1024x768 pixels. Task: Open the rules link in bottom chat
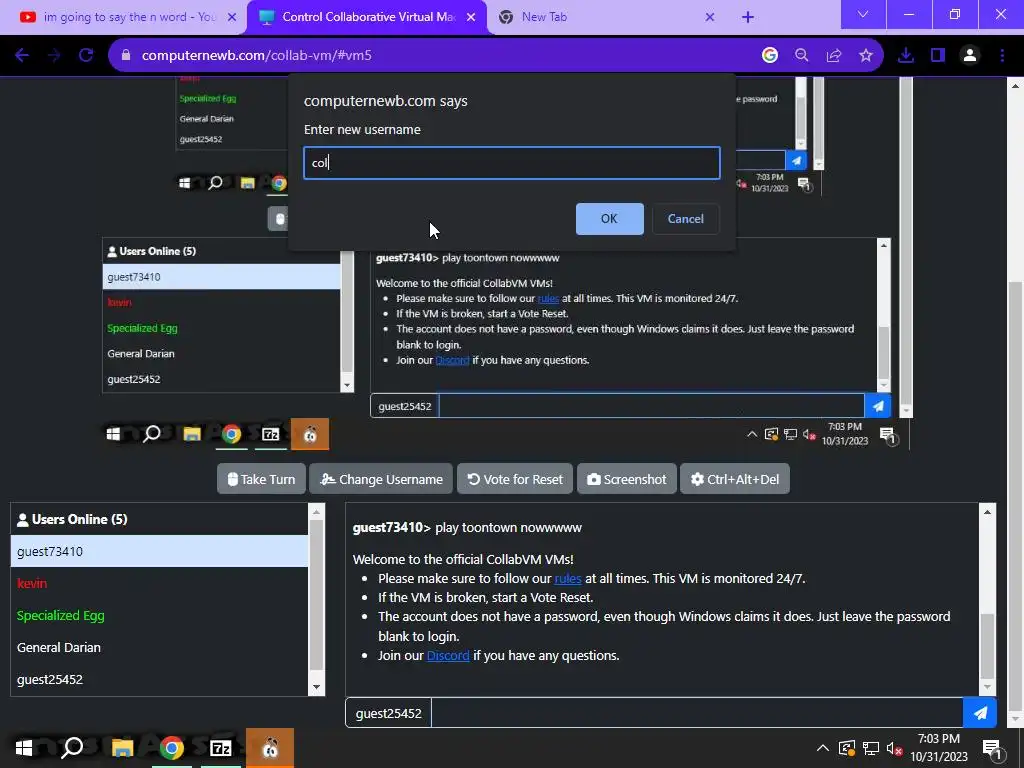pos(568,579)
